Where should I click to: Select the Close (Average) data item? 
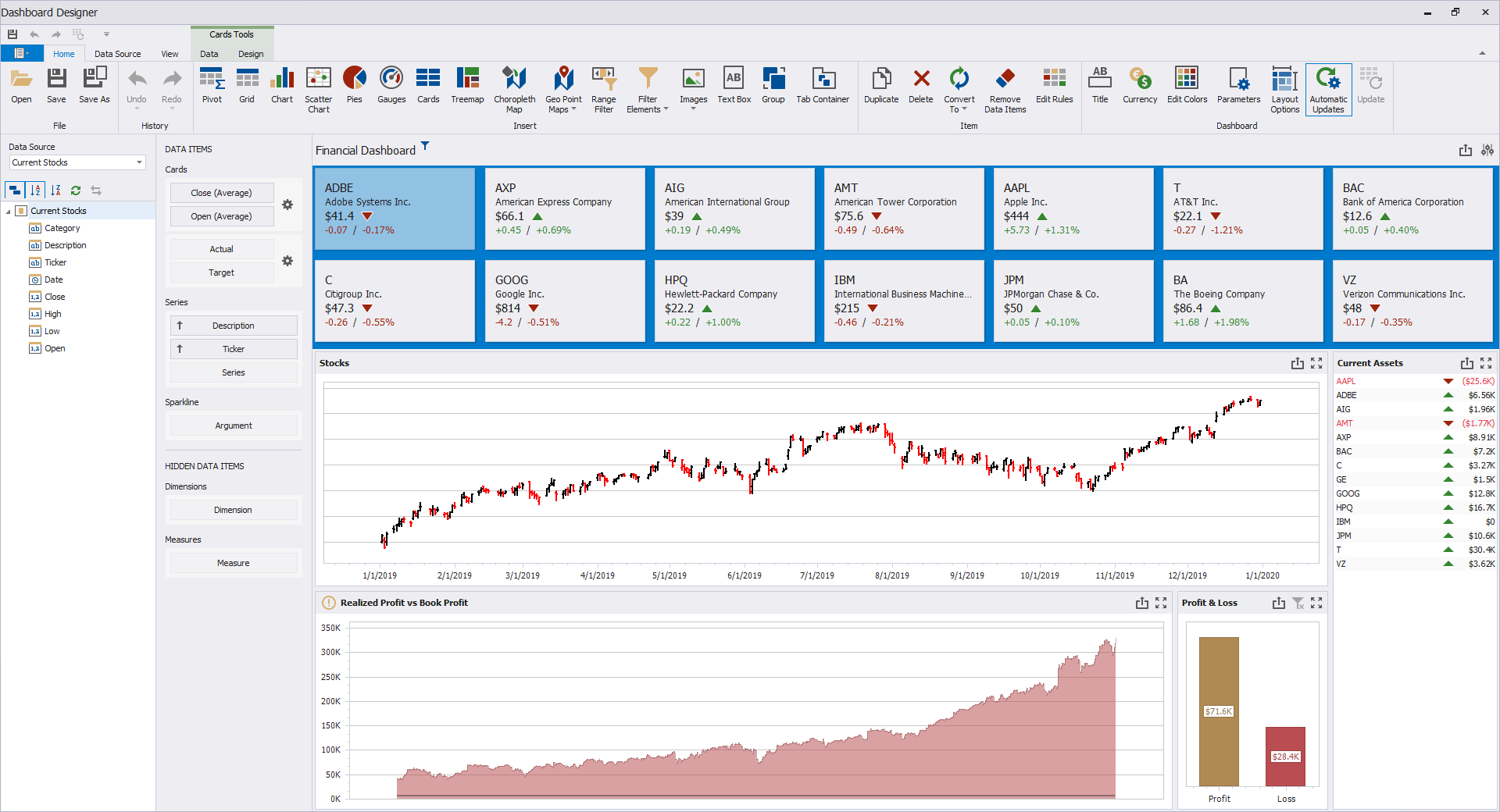[x=221, y=193]
